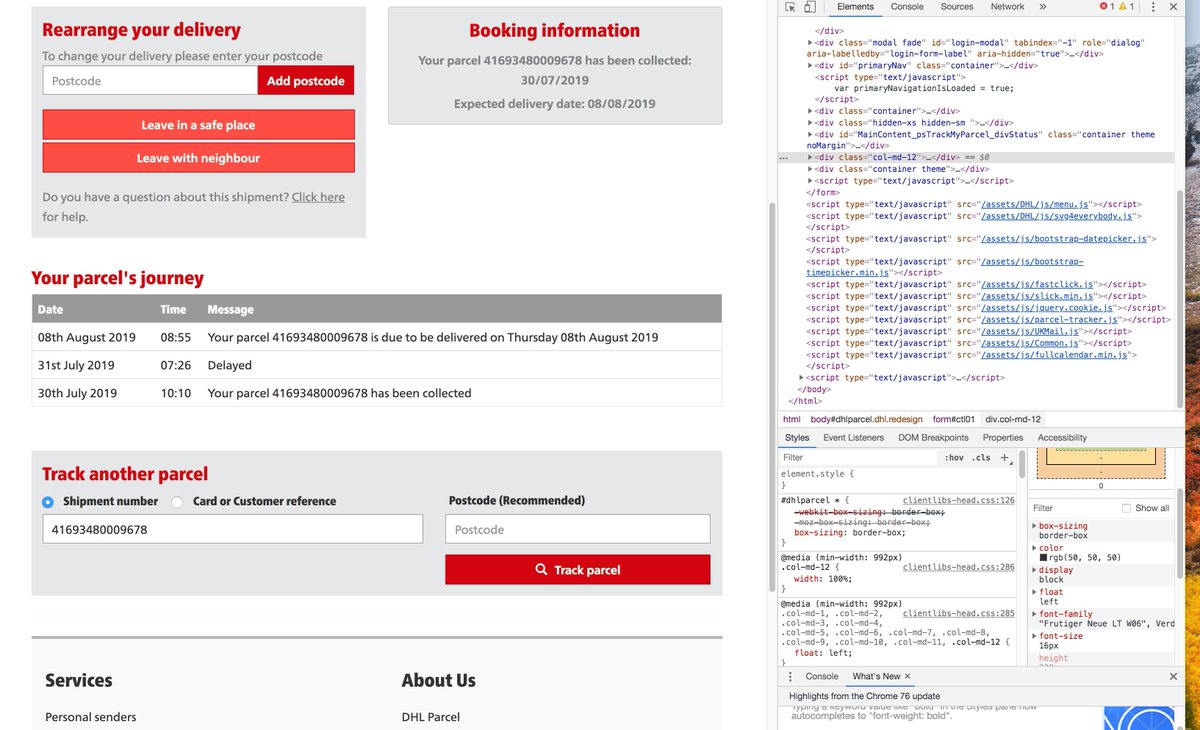
Task: Click the Postcode (Recommended) input field
Action: (x=578, y=529)
